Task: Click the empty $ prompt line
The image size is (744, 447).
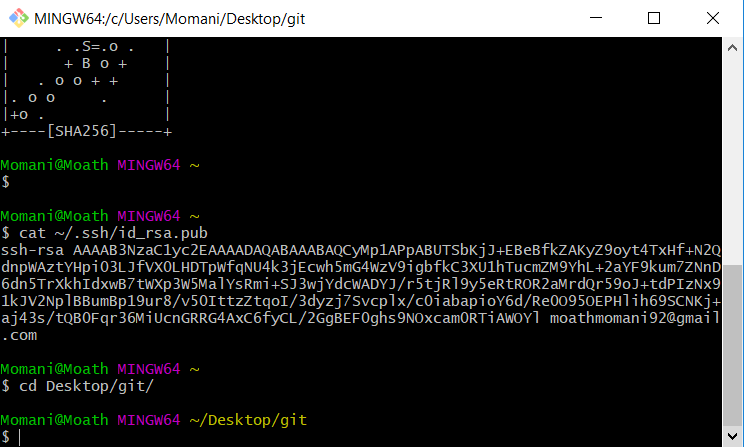Action: 6,182
